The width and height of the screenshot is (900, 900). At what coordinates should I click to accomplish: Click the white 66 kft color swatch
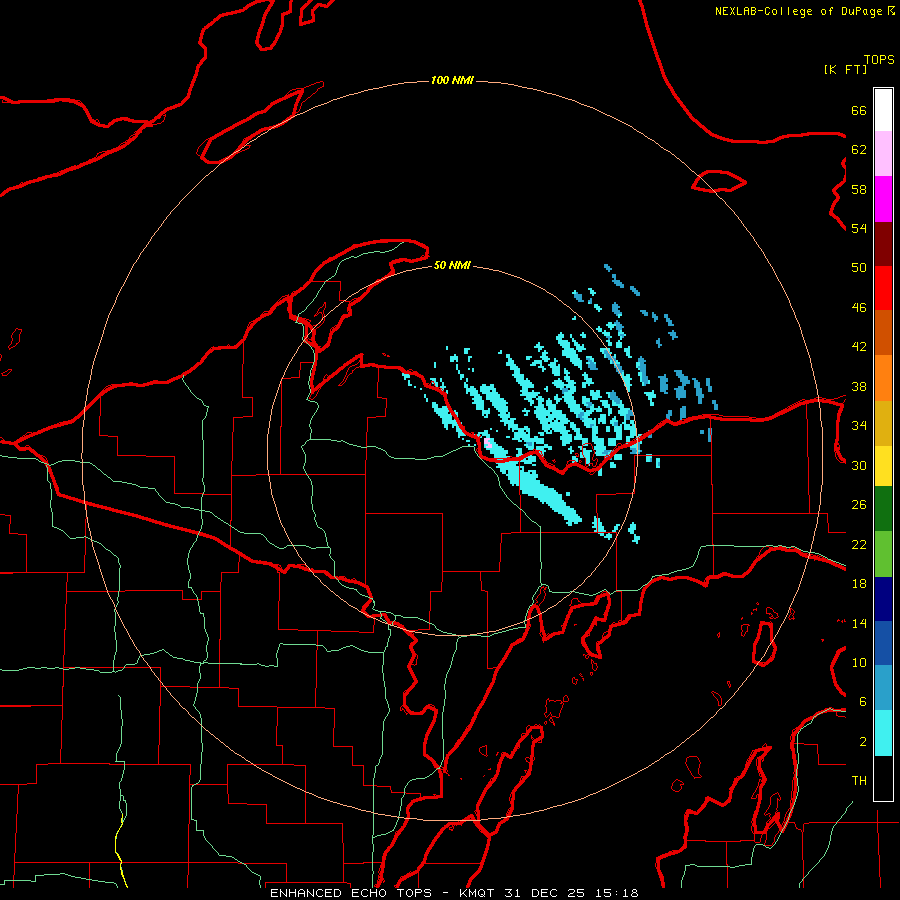coord(883,110)
